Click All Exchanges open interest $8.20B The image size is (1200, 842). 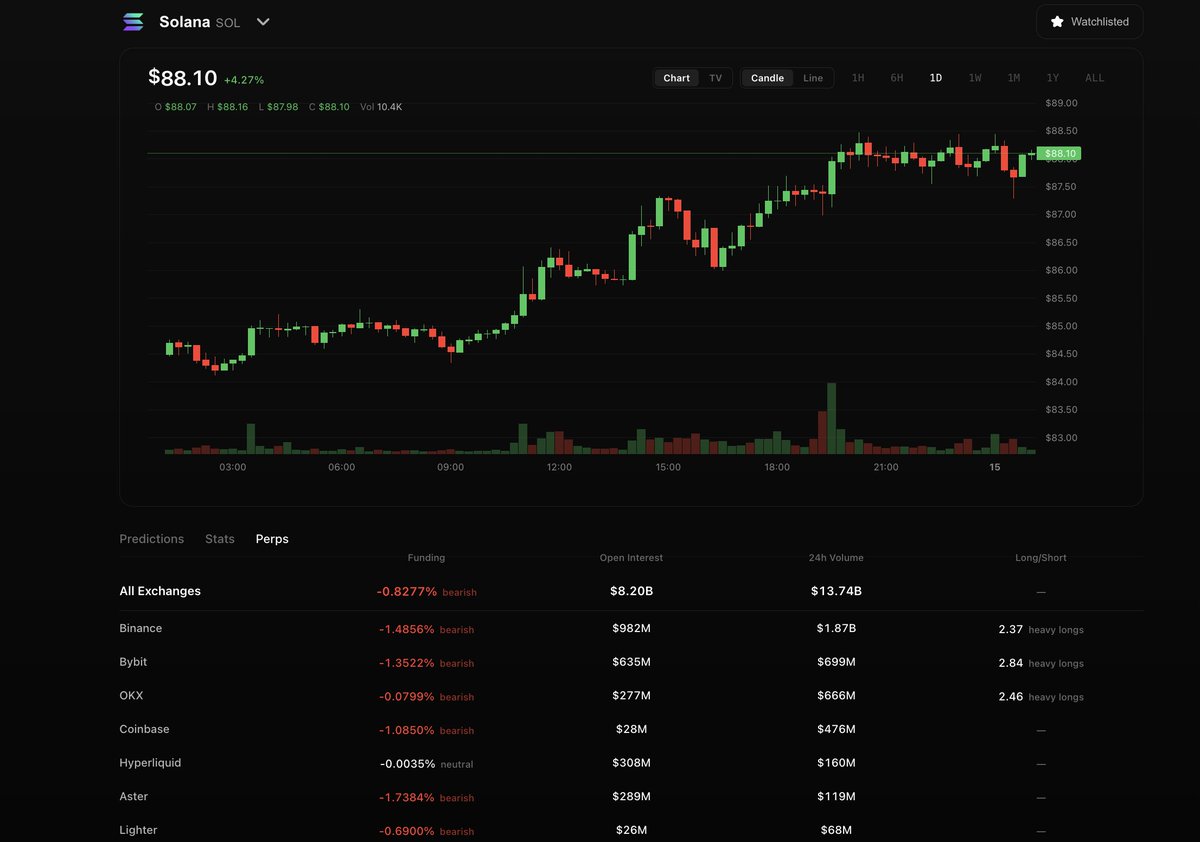pos(631,591)
